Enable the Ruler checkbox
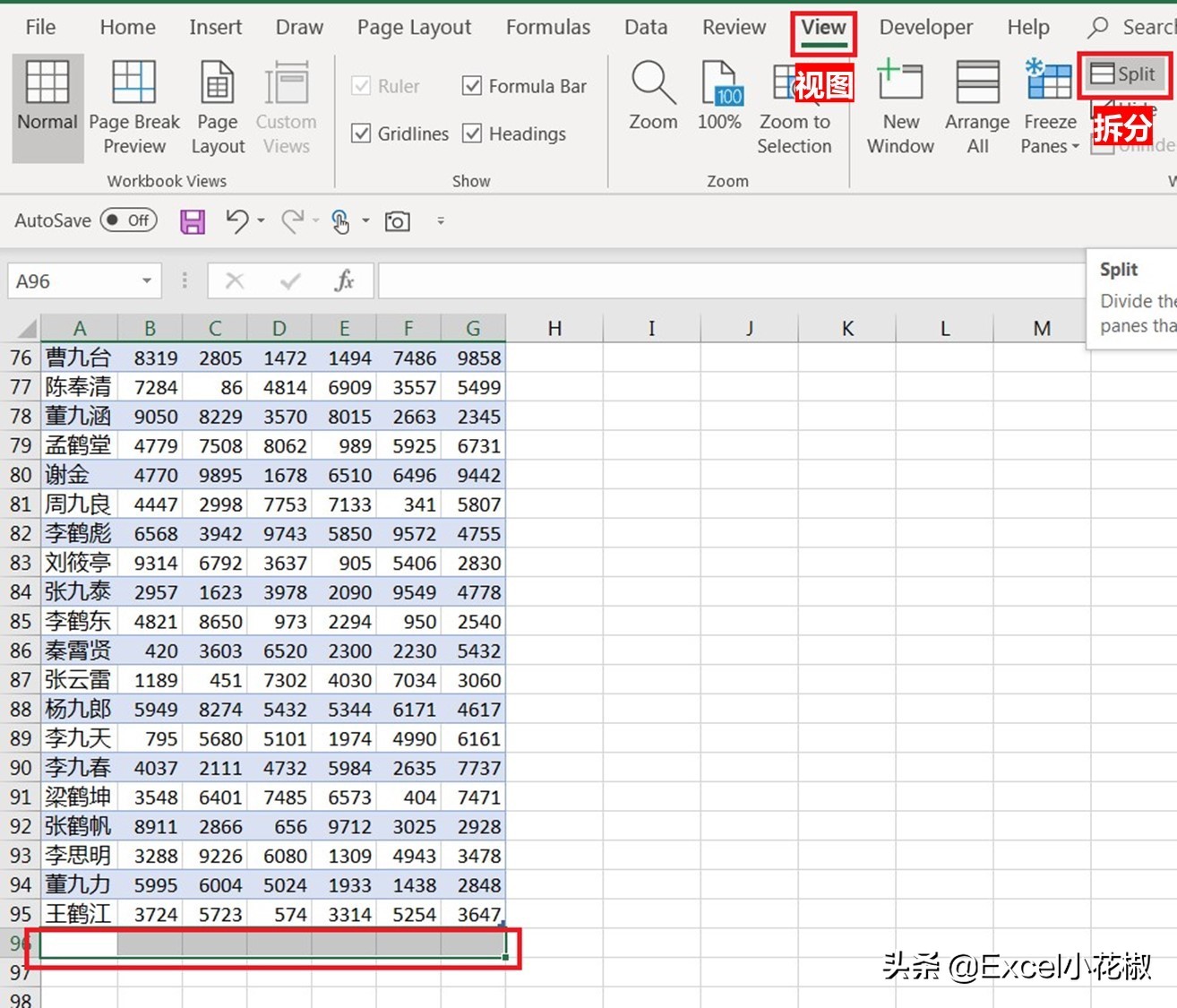This screenshot has height=1008, width=1177. (x=362, y=86)
